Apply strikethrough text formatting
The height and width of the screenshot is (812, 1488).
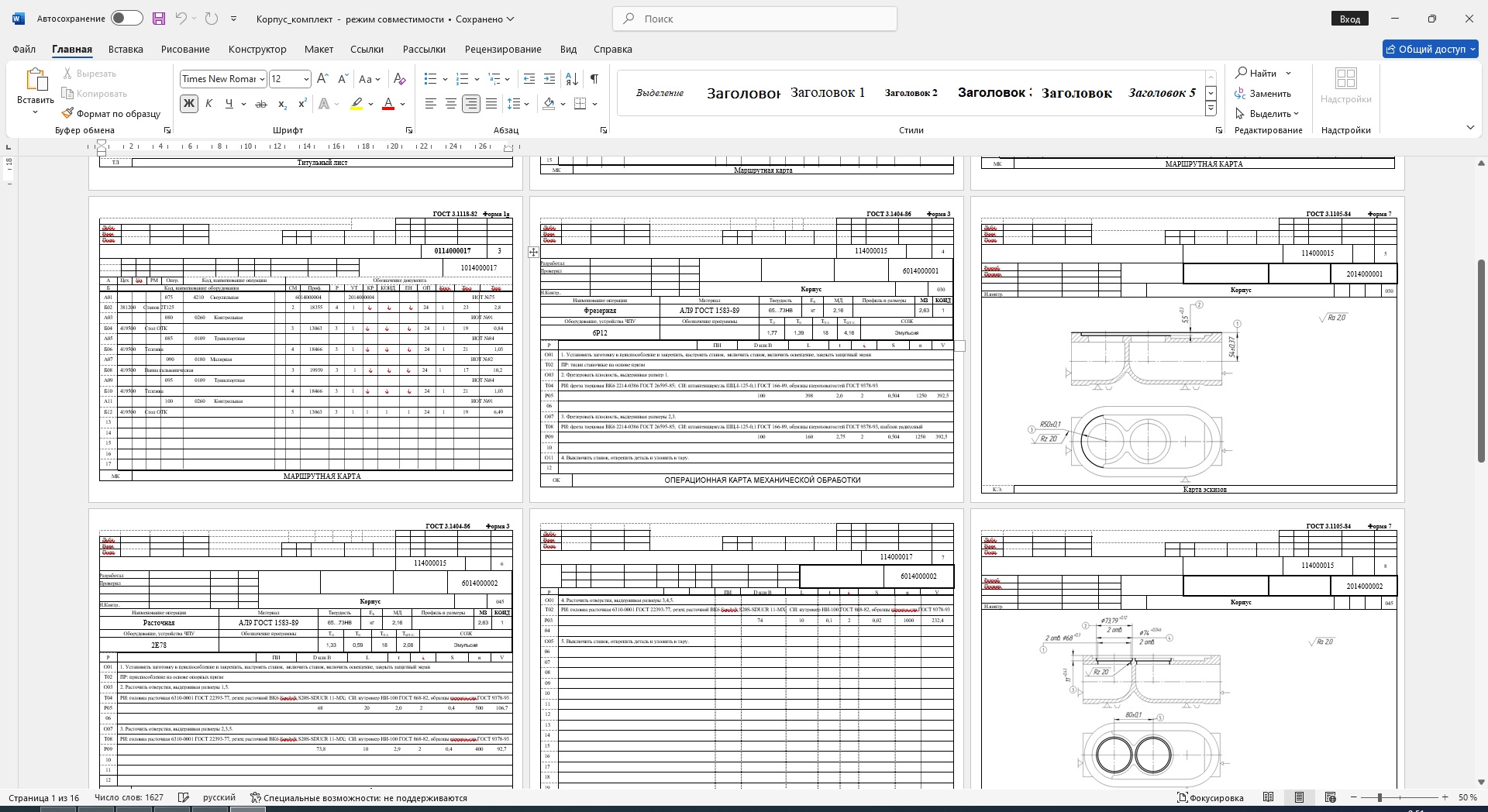click(261, 104)
